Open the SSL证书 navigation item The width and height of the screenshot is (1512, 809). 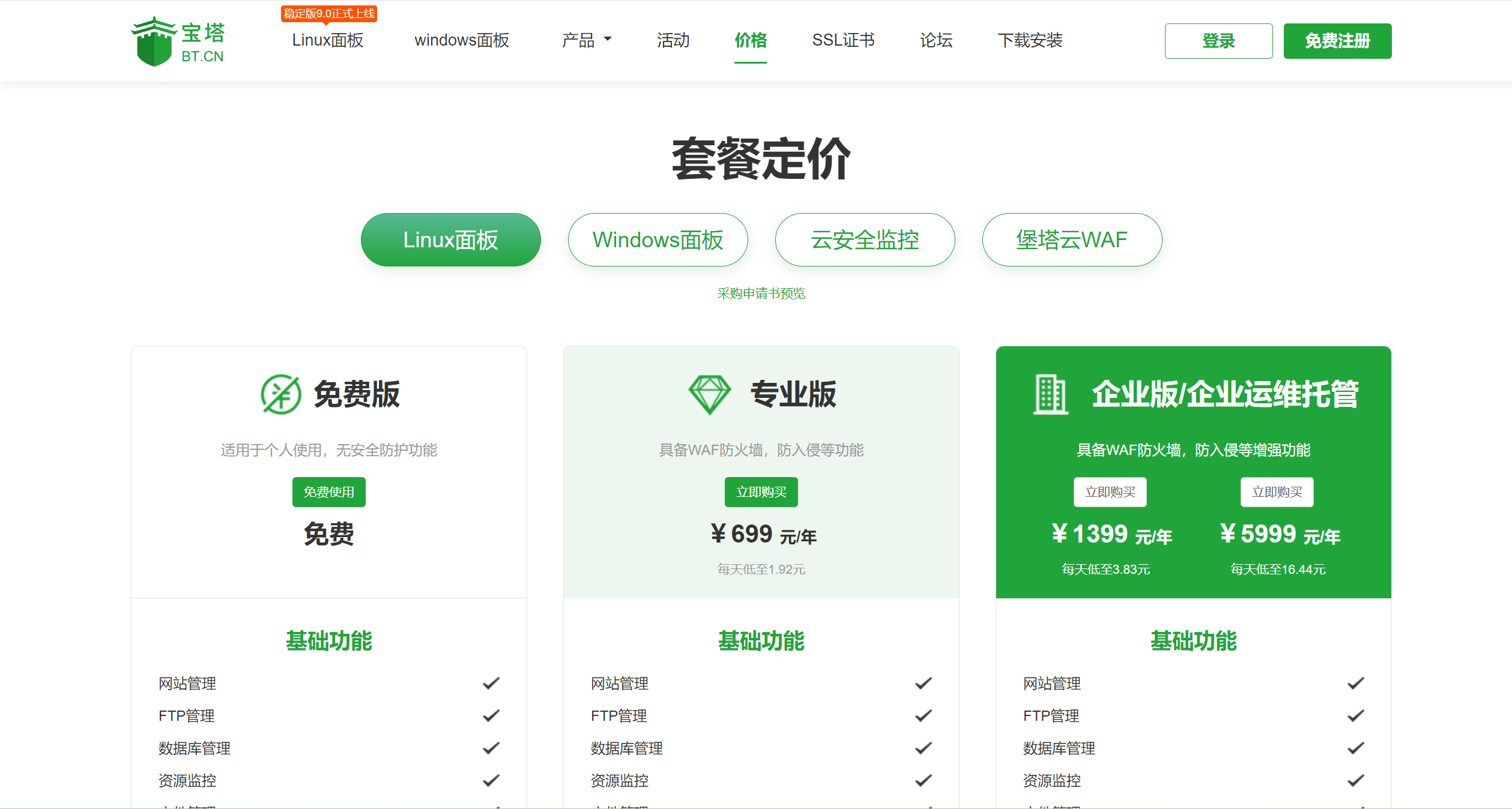coord(843,40)
